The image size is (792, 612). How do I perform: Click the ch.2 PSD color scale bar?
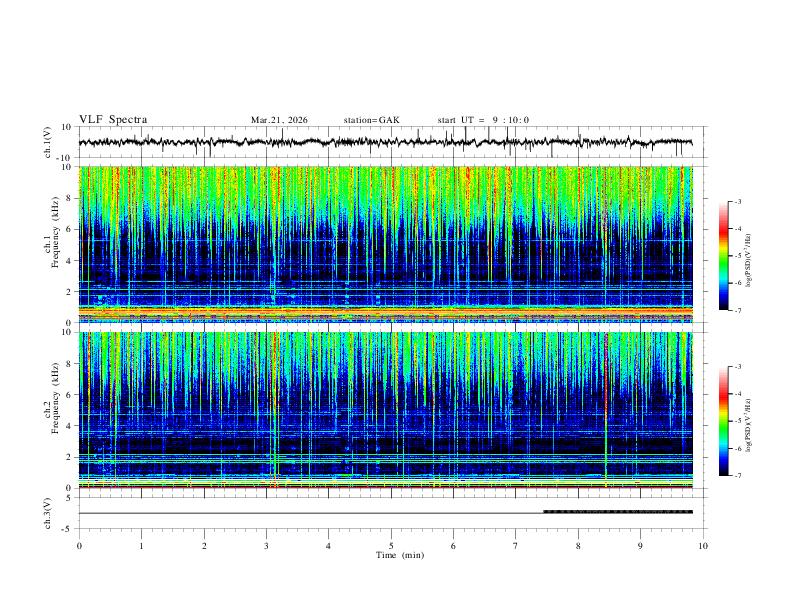[x=724, y=421]
